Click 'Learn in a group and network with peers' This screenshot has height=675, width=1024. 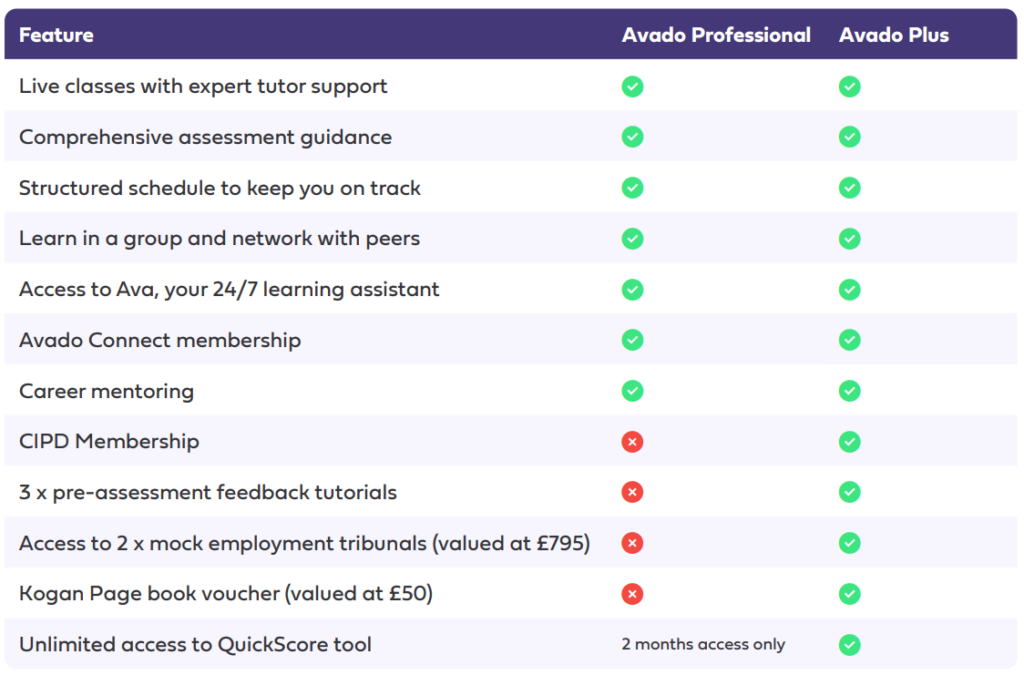[x=219, y=239]
